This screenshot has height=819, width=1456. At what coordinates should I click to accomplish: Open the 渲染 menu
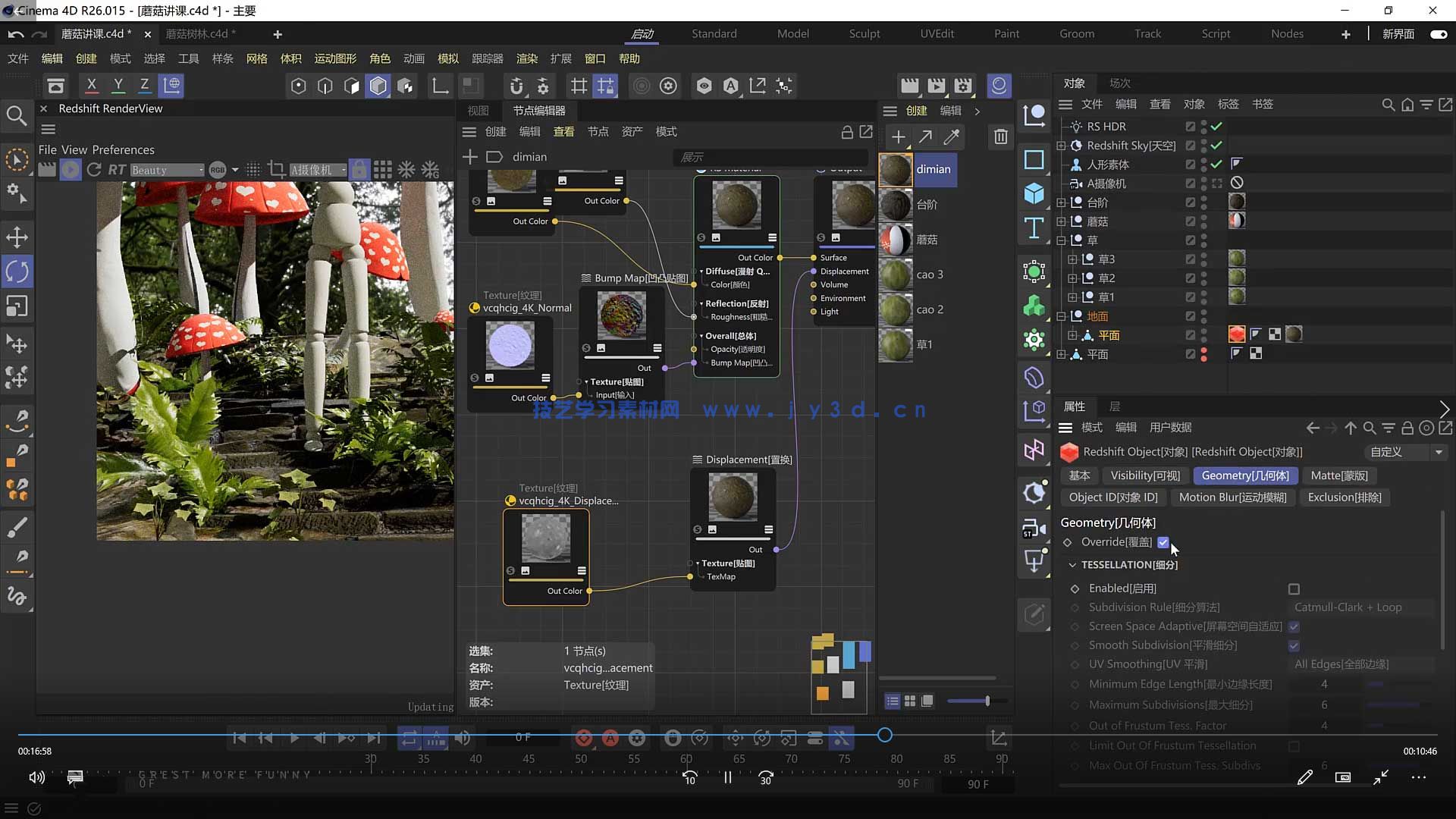526,58
